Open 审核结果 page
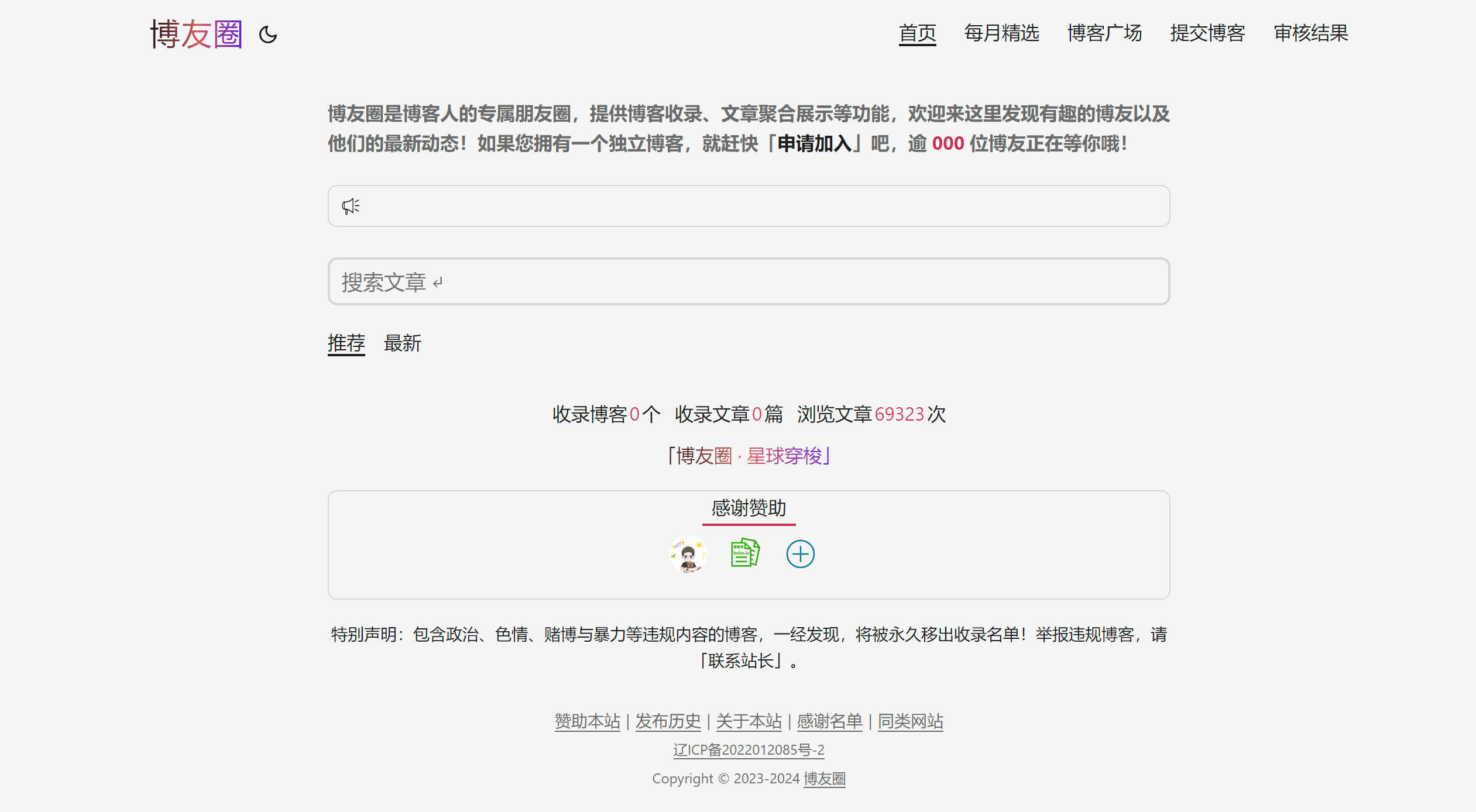 pyautogui.click(x=1311, y=33)
